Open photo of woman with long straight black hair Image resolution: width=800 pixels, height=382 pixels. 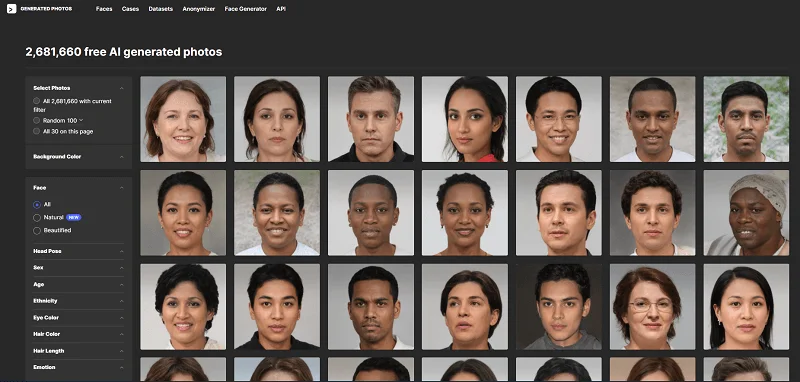pyautogui.click(x=746, y=307)
